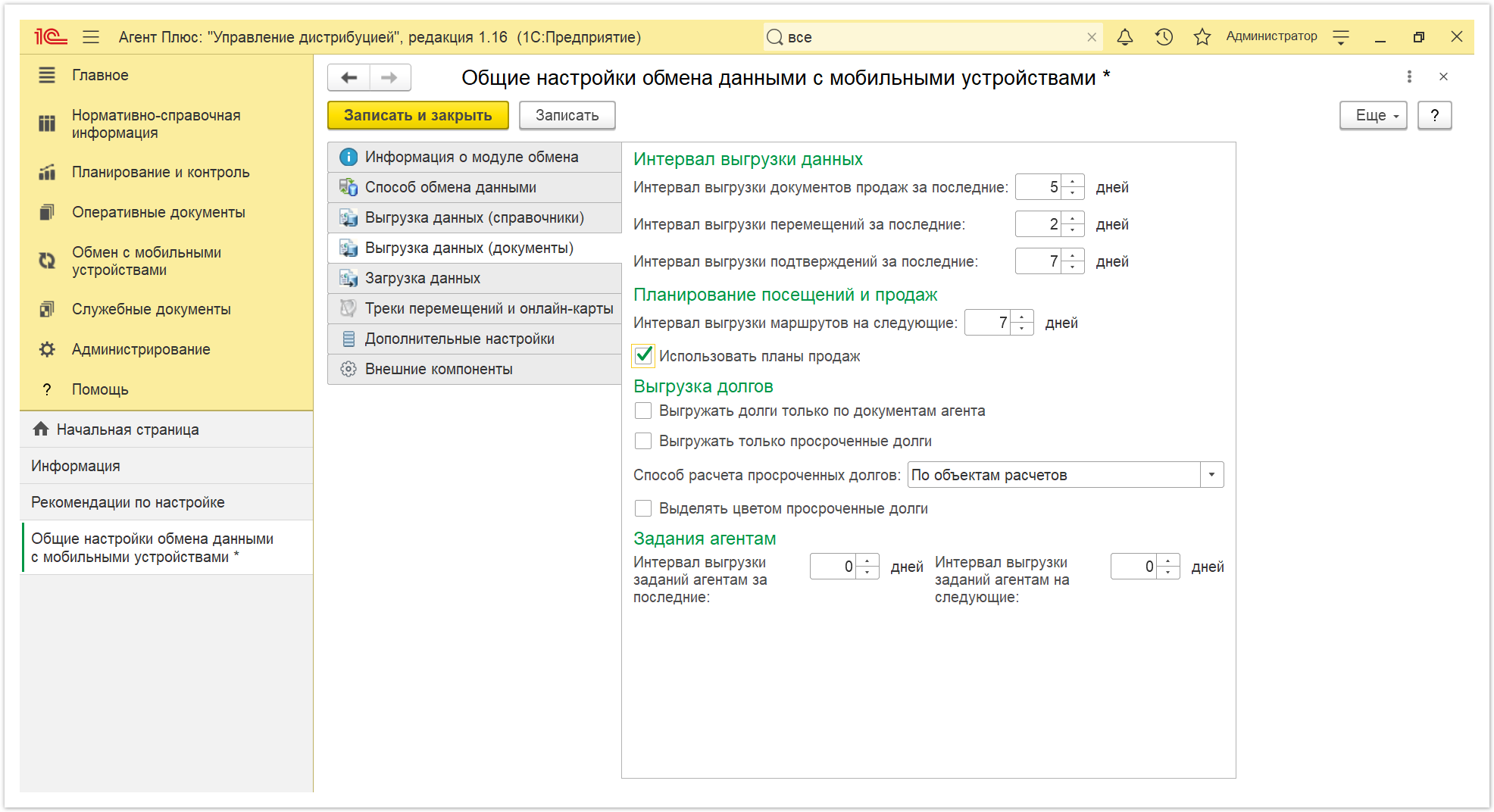This screenshot has width=1494, height=812.
Task: Click the Внешние компоненты gear icon
Action: [x=348, y=369]
